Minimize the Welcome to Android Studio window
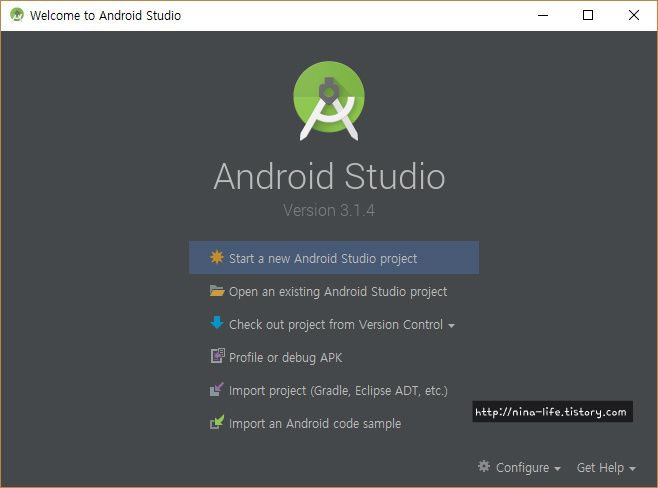658x488 pixels. tap(543, 15)
